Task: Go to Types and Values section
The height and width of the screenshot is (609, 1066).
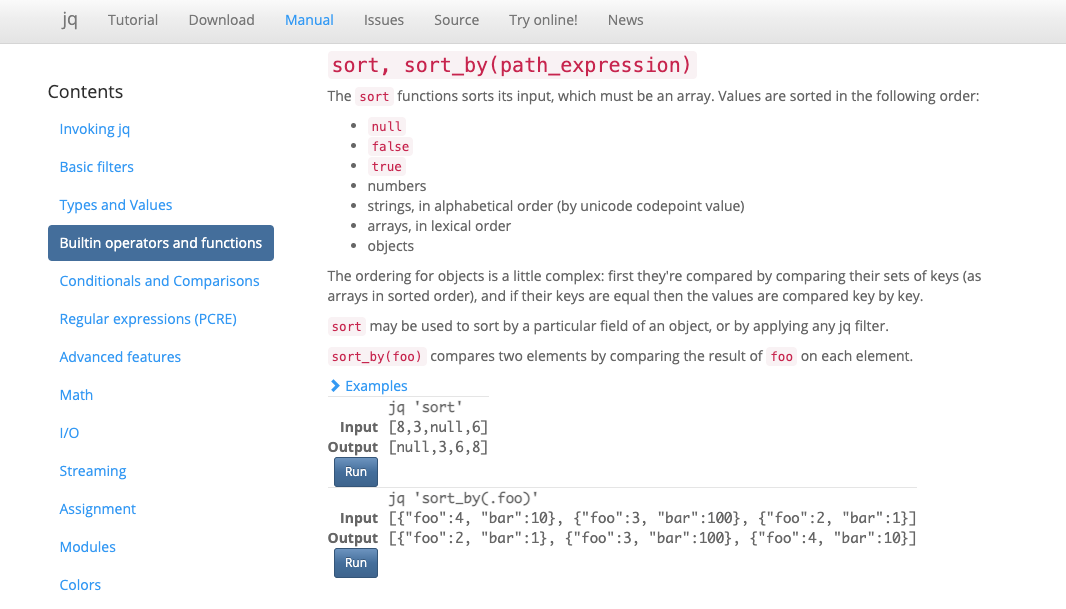Action: tap(115, 204)
